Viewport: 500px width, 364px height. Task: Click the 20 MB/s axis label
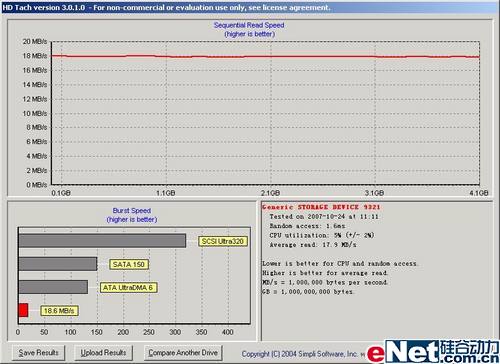tap(35, 42)
